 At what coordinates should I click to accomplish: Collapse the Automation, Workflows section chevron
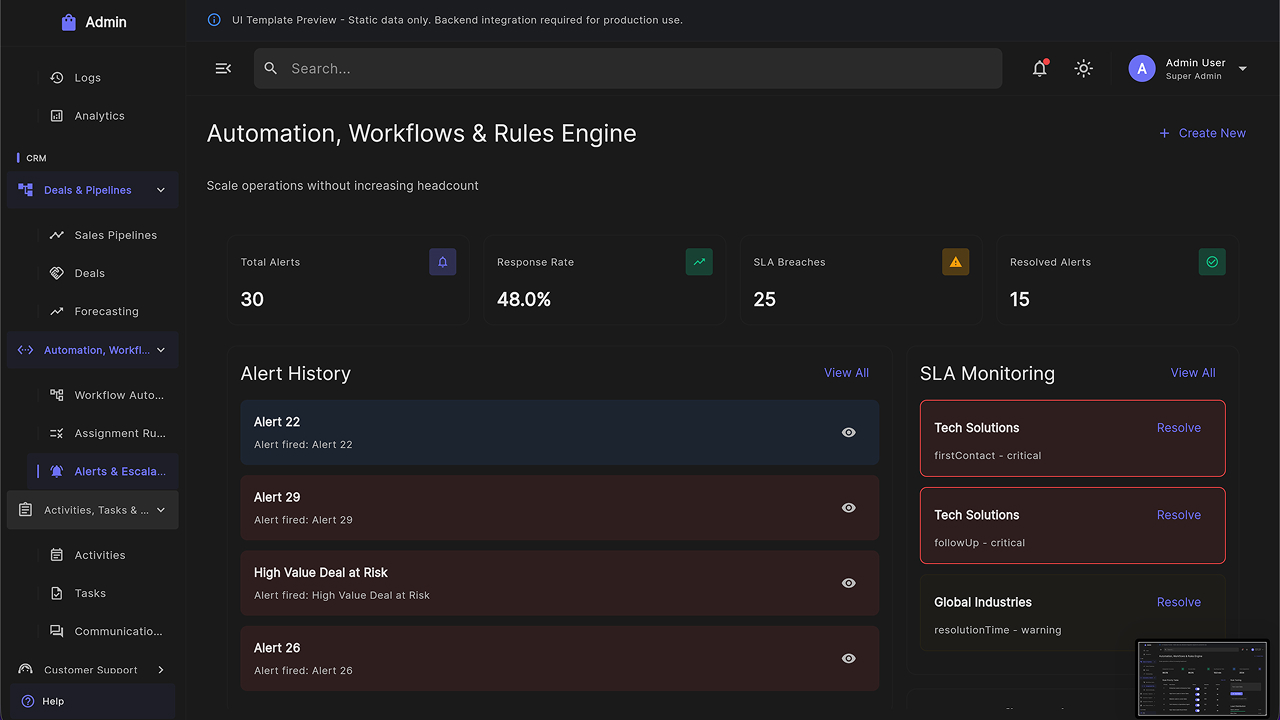tap(161, 350)
